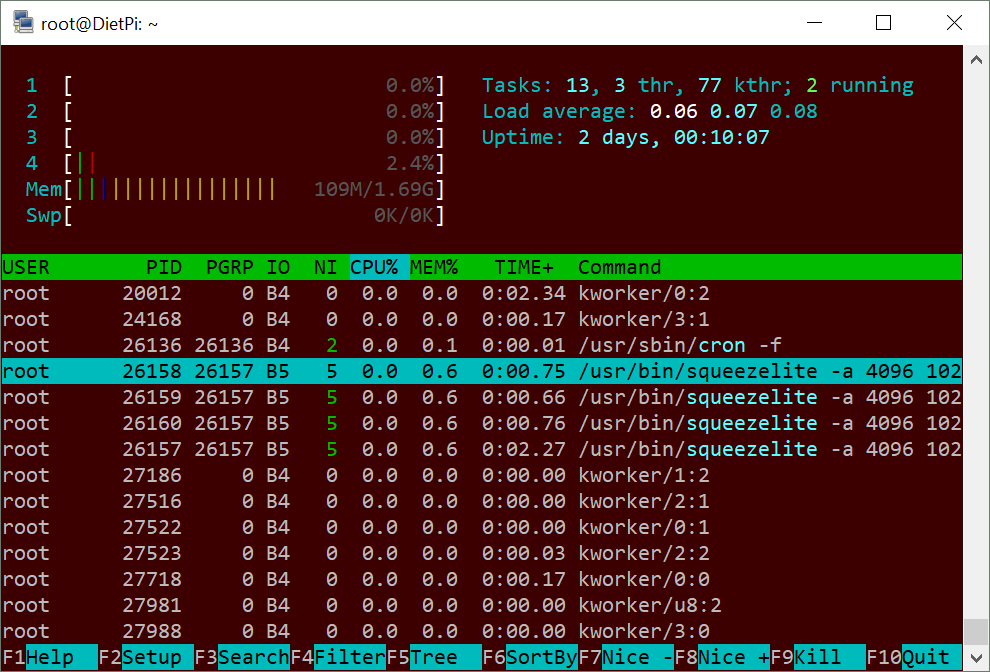Select squeezelite row with PID 26160
Viewport: 990px width, 672px height.
(482, 423)
